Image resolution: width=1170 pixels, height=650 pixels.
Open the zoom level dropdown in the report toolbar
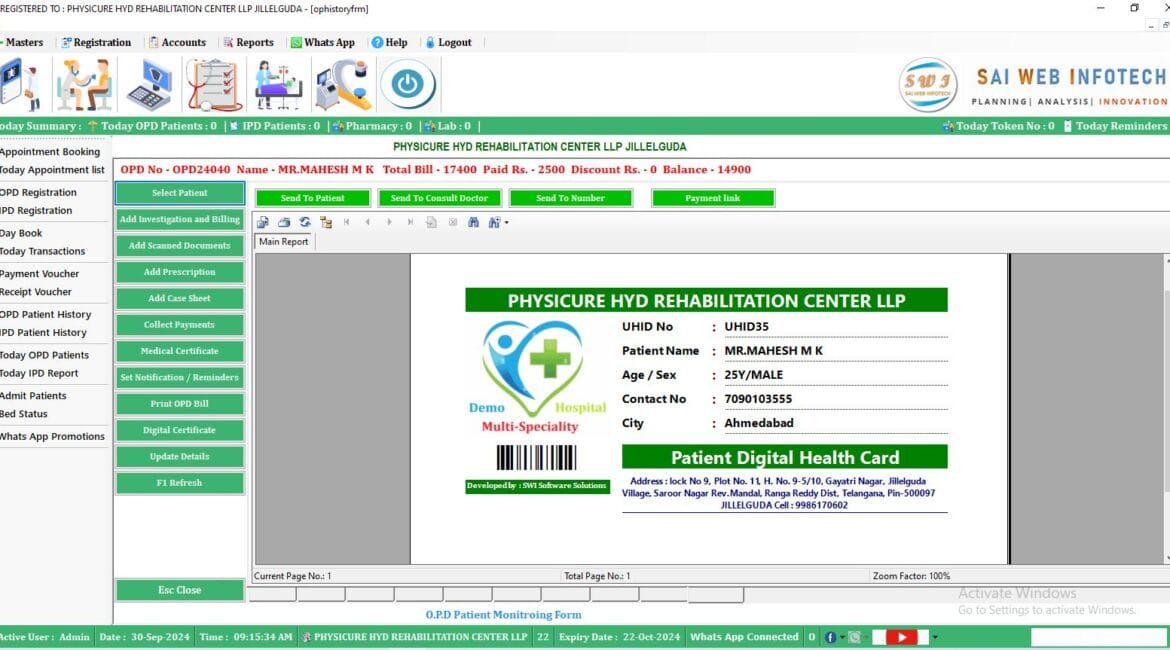tap(506, 222)
